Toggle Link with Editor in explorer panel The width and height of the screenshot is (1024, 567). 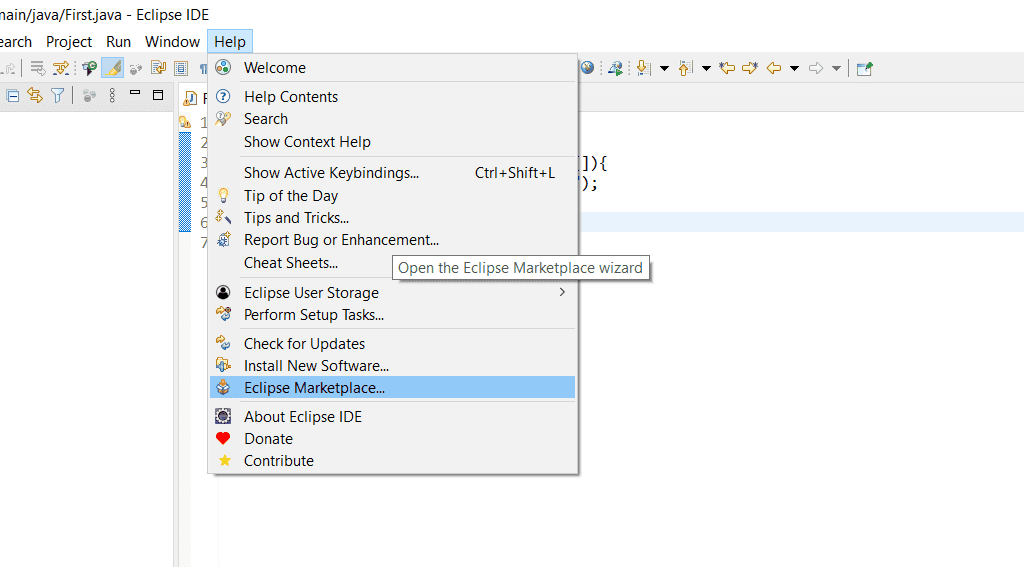[x=35, y=96]
